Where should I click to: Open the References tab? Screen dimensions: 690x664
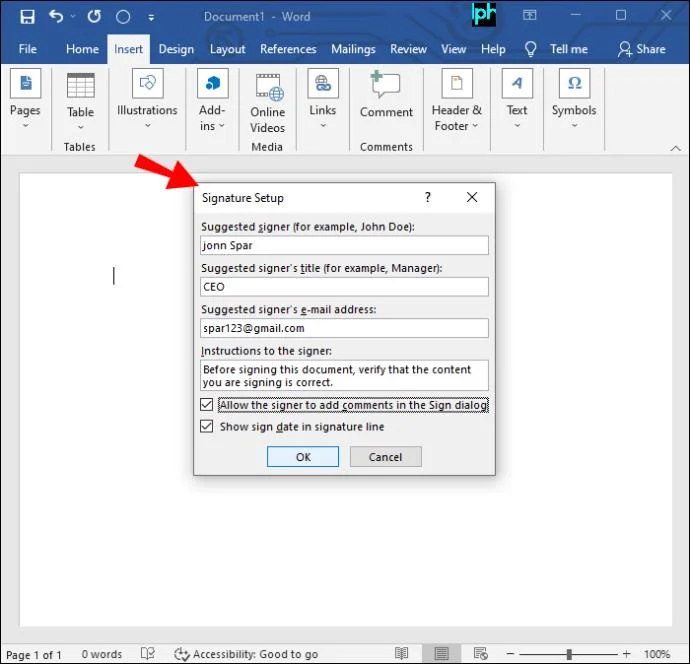[288, 49]
